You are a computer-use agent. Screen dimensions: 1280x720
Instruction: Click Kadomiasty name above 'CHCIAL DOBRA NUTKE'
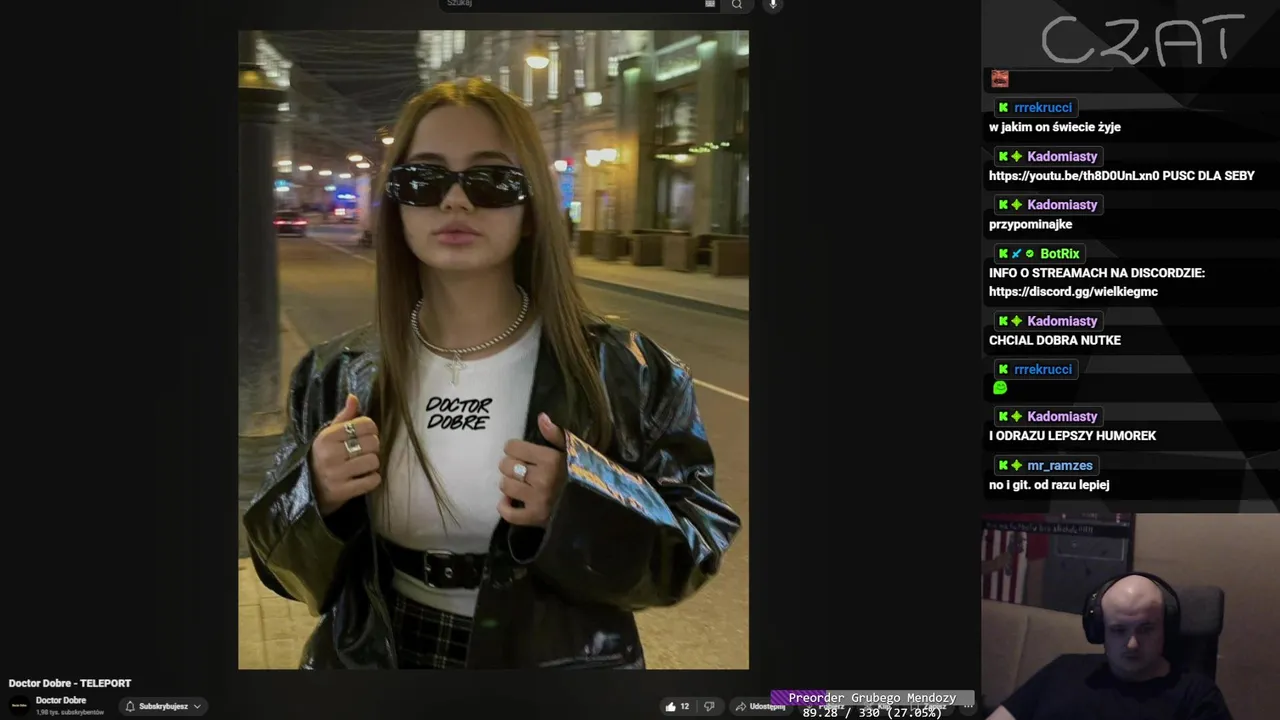(x=1062, y=321)
